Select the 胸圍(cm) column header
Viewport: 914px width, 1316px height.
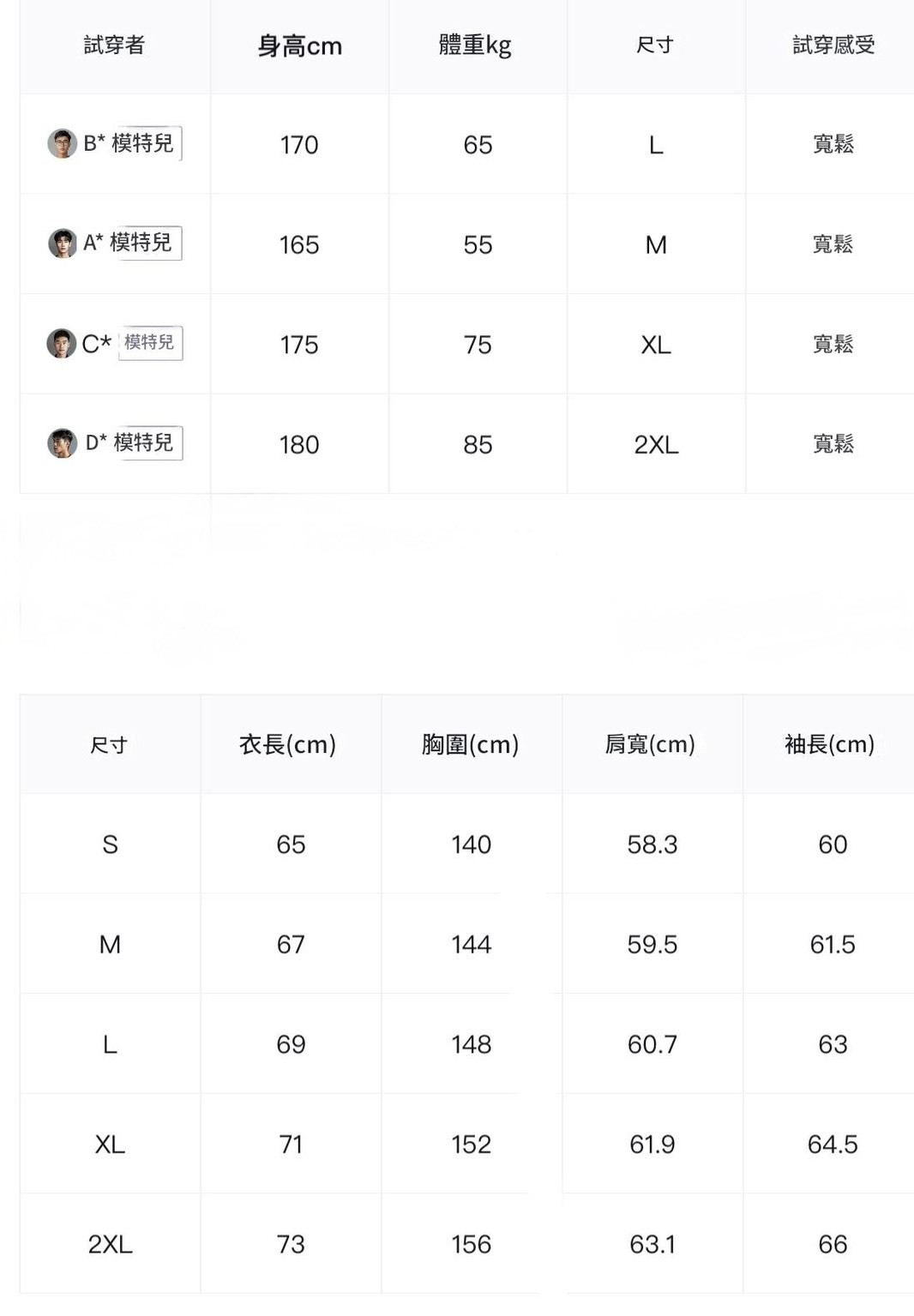click(x=471, y=744)
